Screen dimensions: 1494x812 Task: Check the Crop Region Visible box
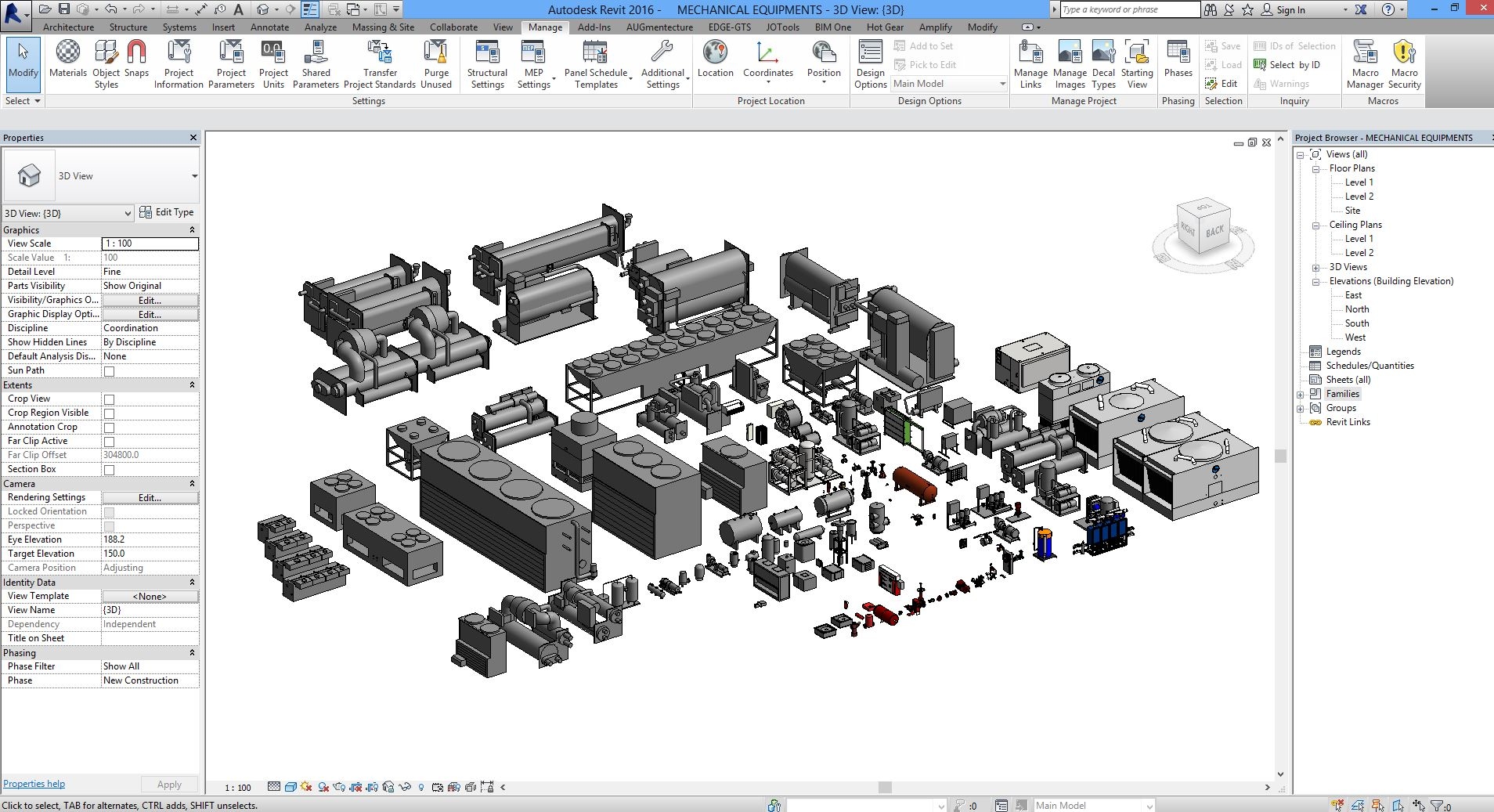coord(109,413)
